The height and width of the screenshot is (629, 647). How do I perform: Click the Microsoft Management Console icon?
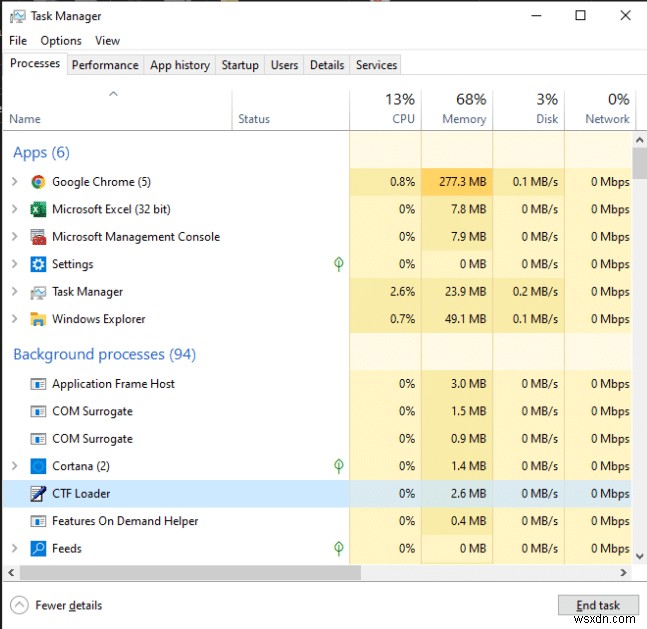point(38,237)
